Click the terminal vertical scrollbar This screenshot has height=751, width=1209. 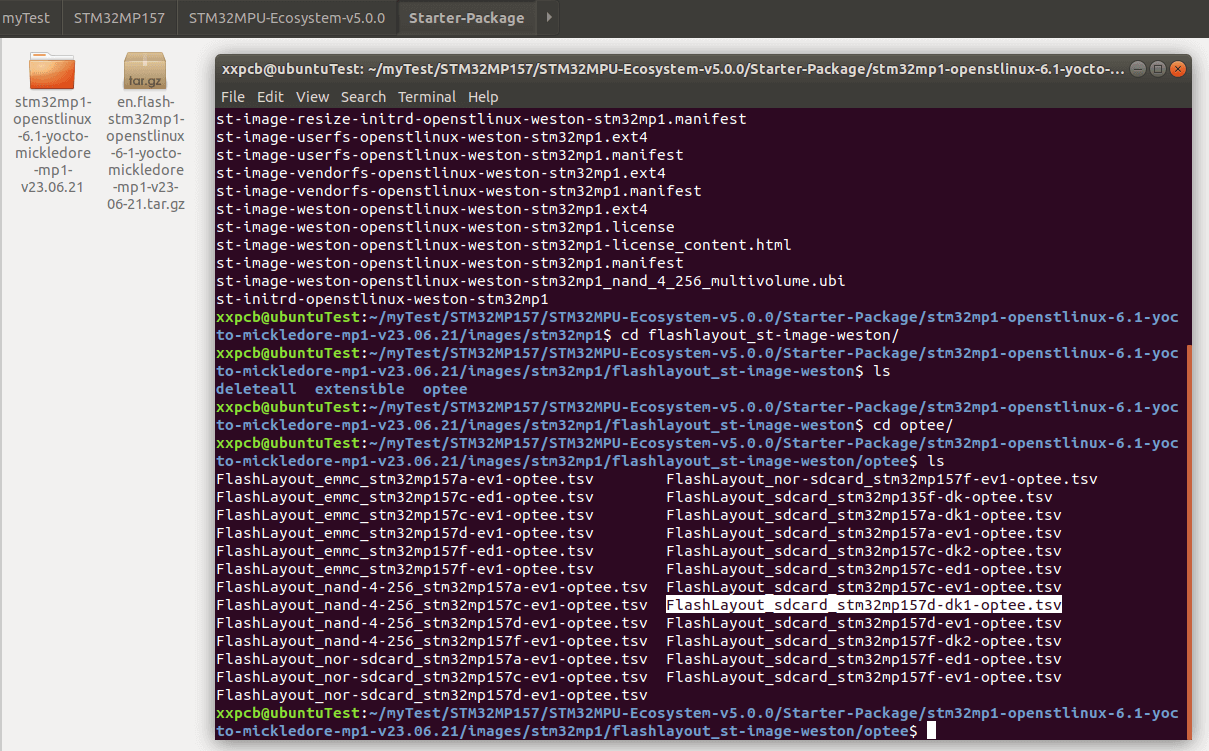click(1188, 540)
